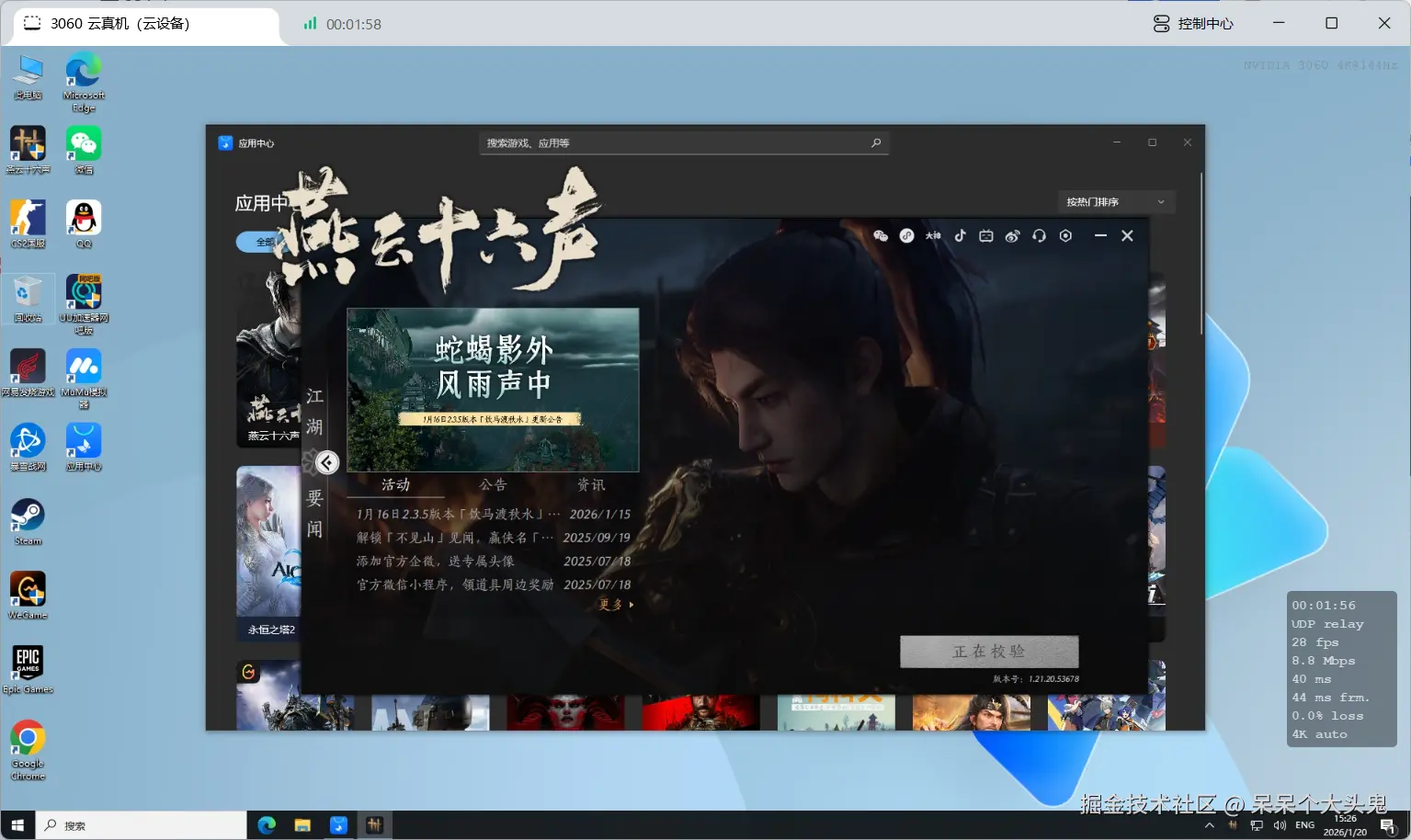Image resolution: width=1411 pixels, height=840 pixels.
Task: Open 微信 desktop icon
Action: [84, 151]
